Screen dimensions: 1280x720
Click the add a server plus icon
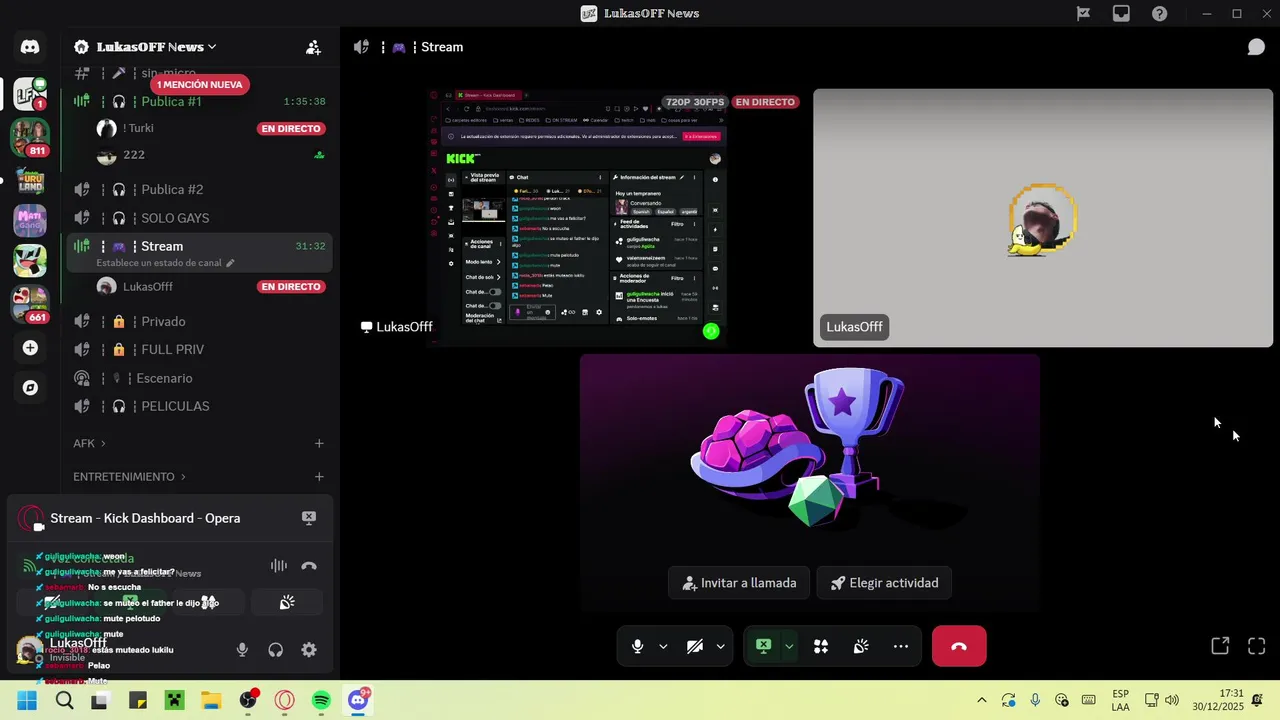tap(30, 348)
